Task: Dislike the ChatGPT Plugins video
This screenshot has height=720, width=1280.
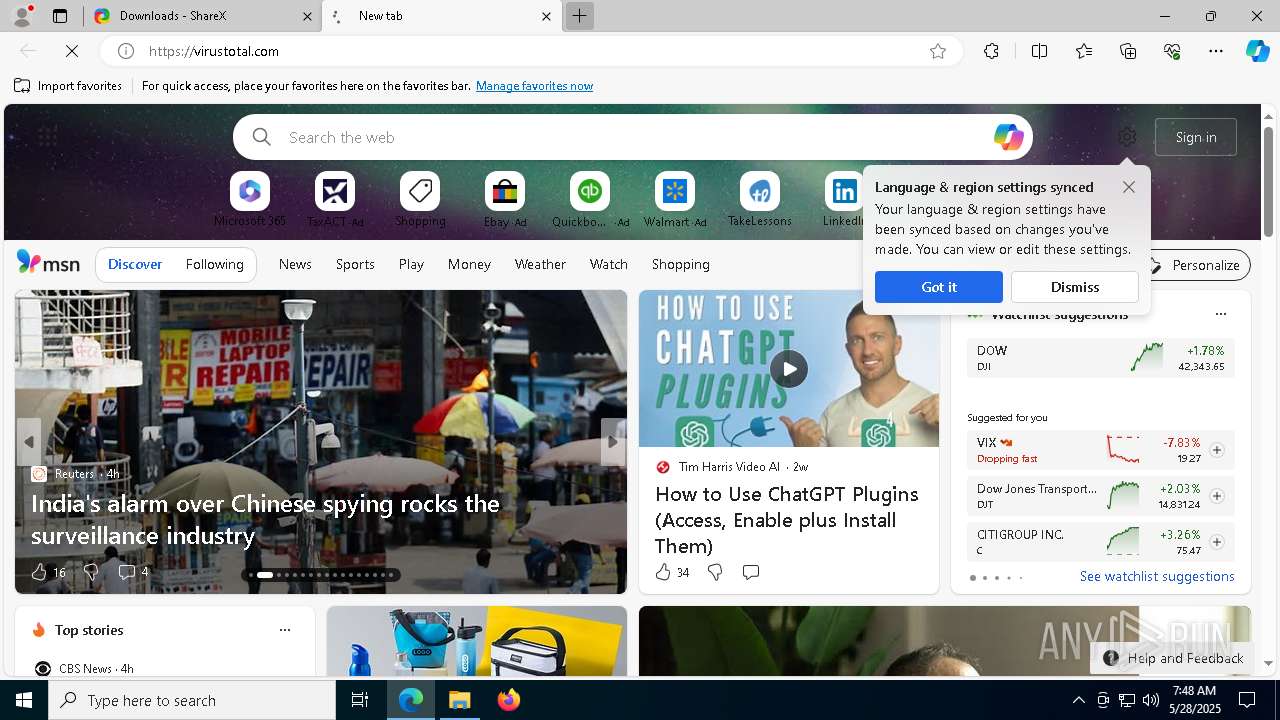Action: tap(715, 572)
